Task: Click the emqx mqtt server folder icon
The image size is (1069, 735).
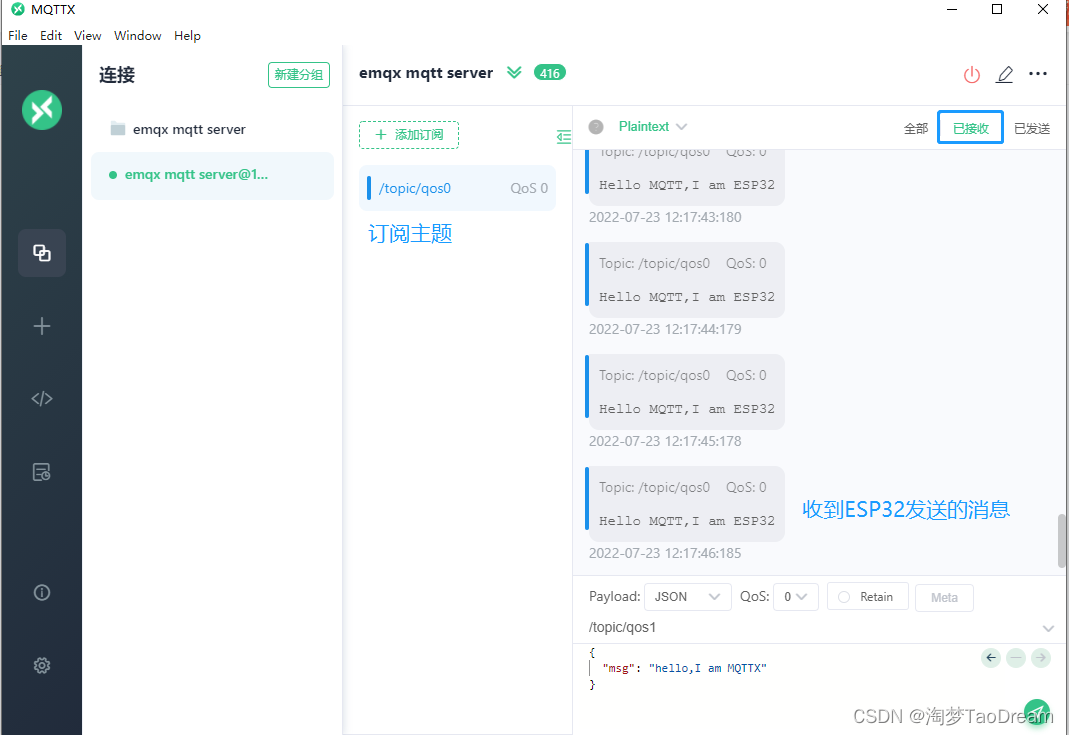Action: tap(118, 129)
